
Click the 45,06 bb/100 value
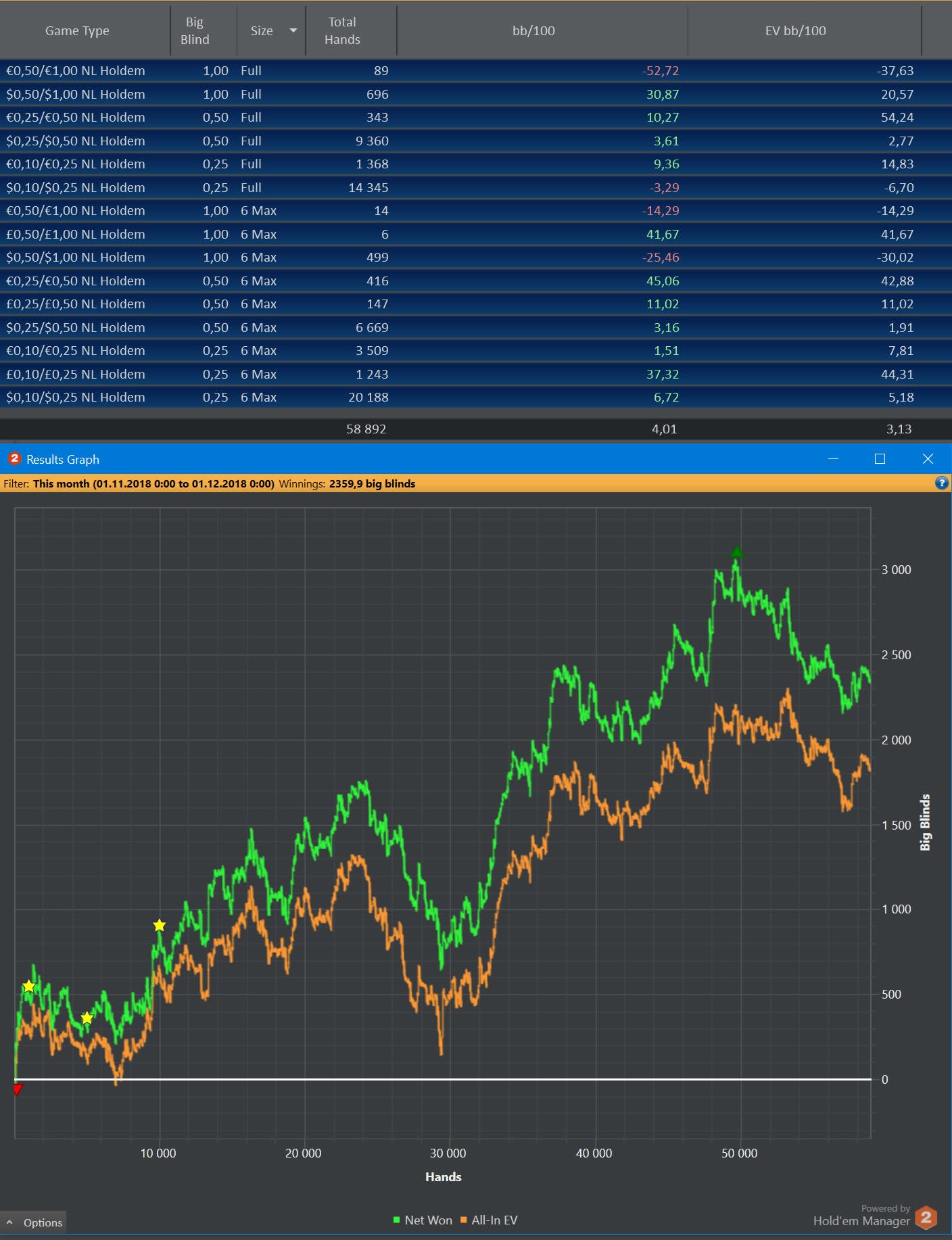663,281
